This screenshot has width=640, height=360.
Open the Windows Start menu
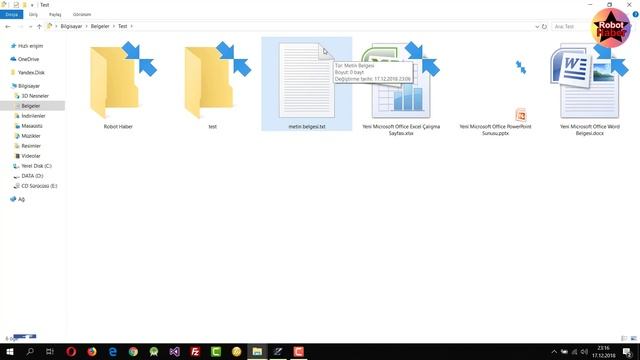pyautogui.click(x=10, y=351)
